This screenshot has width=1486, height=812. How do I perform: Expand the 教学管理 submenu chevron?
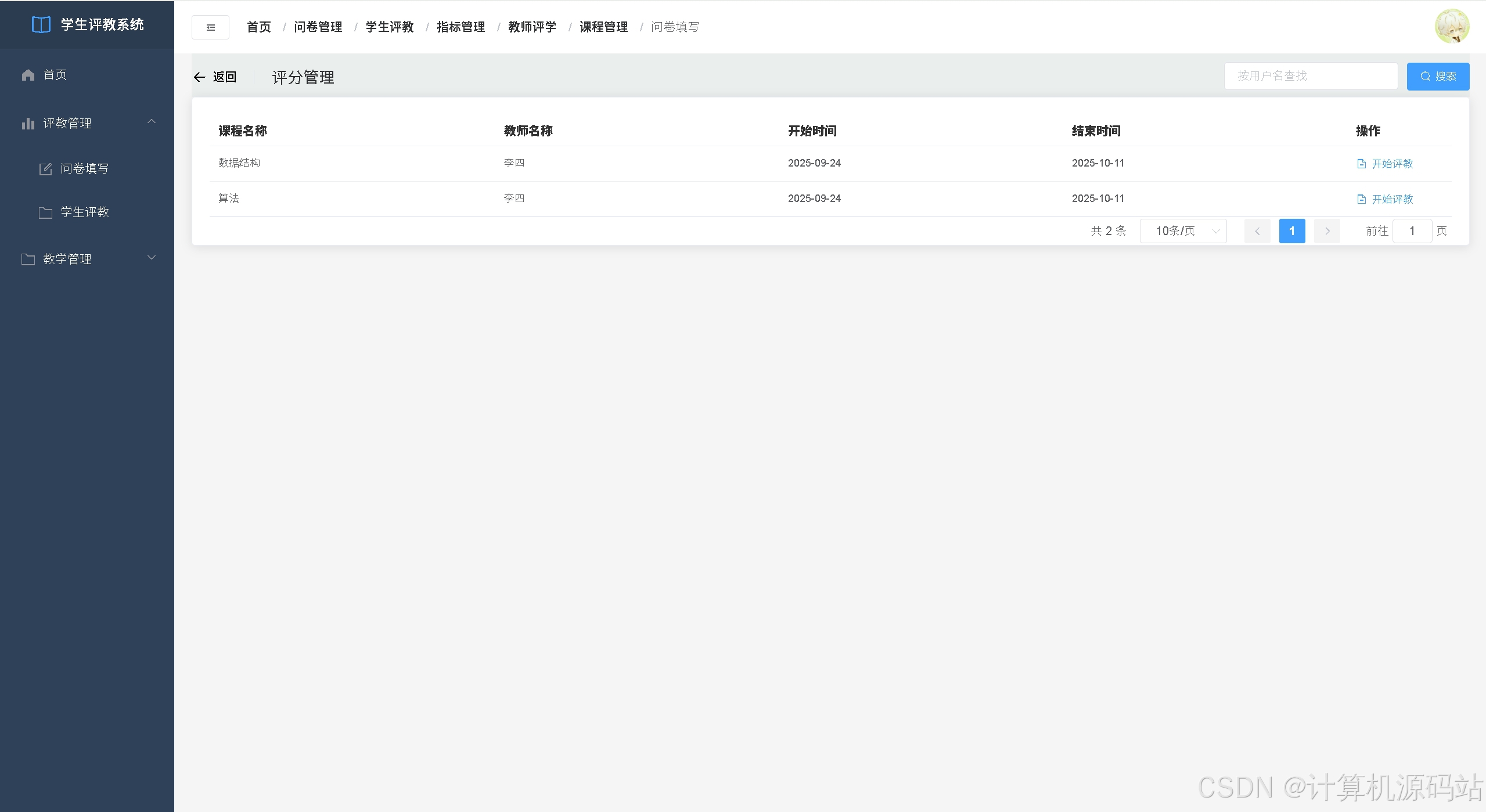coord(152,258)
